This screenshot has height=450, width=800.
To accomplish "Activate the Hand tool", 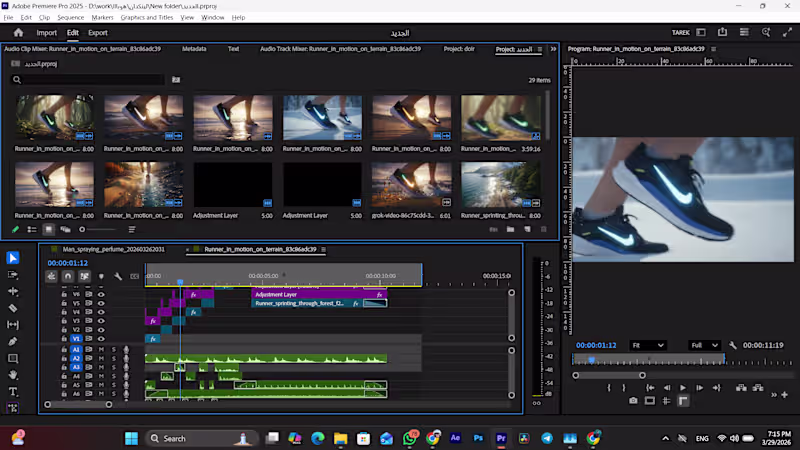I will pyautogui.click(x=13, y=375).
